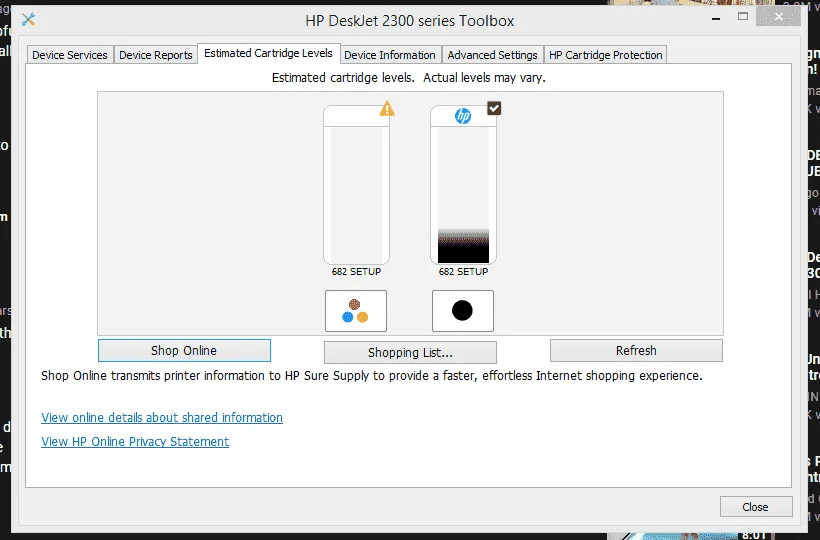
Task: Click the 682 SETUP label under black cartridge
Action: tap(463, 271)
